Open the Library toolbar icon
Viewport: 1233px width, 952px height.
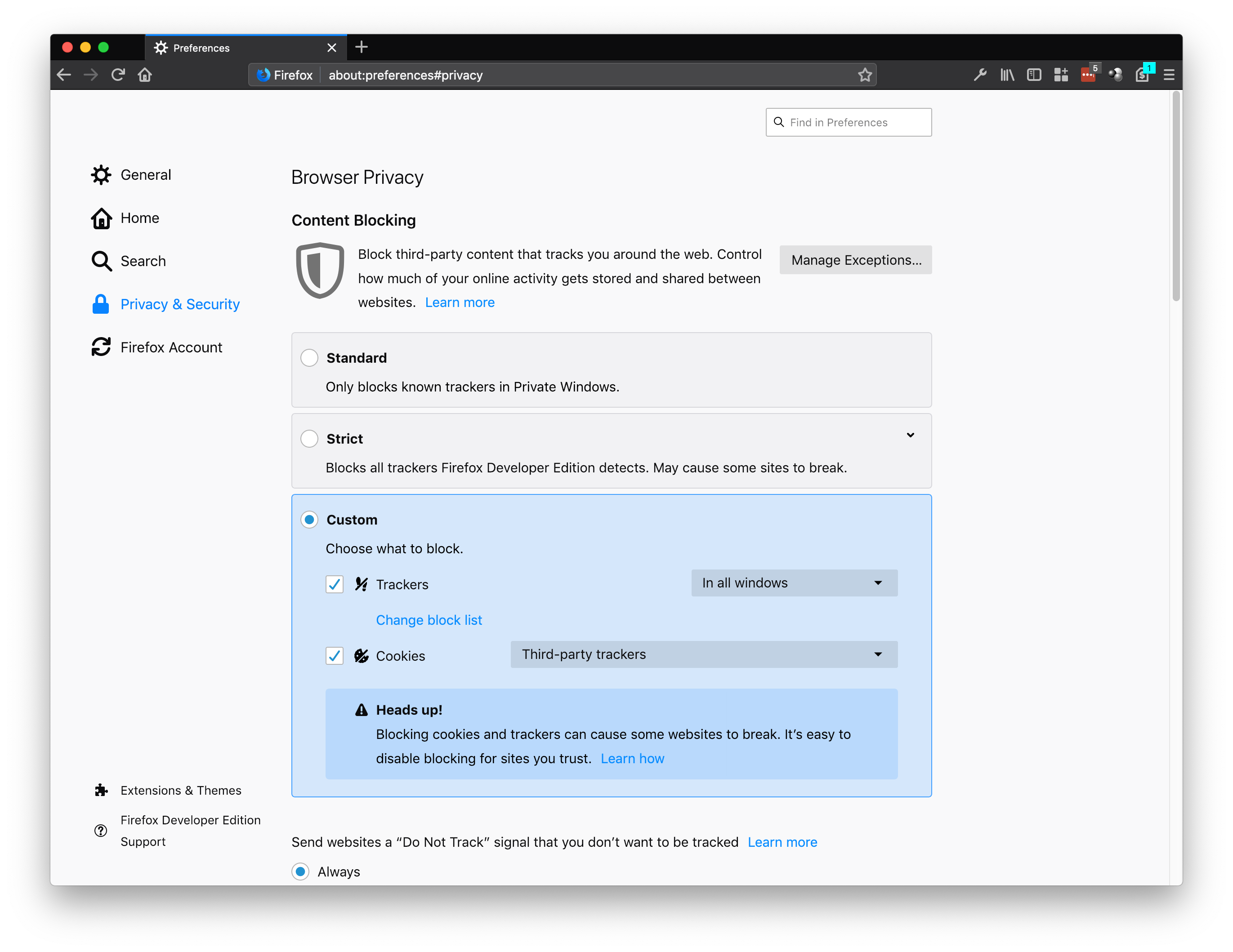click(1007, 75)
